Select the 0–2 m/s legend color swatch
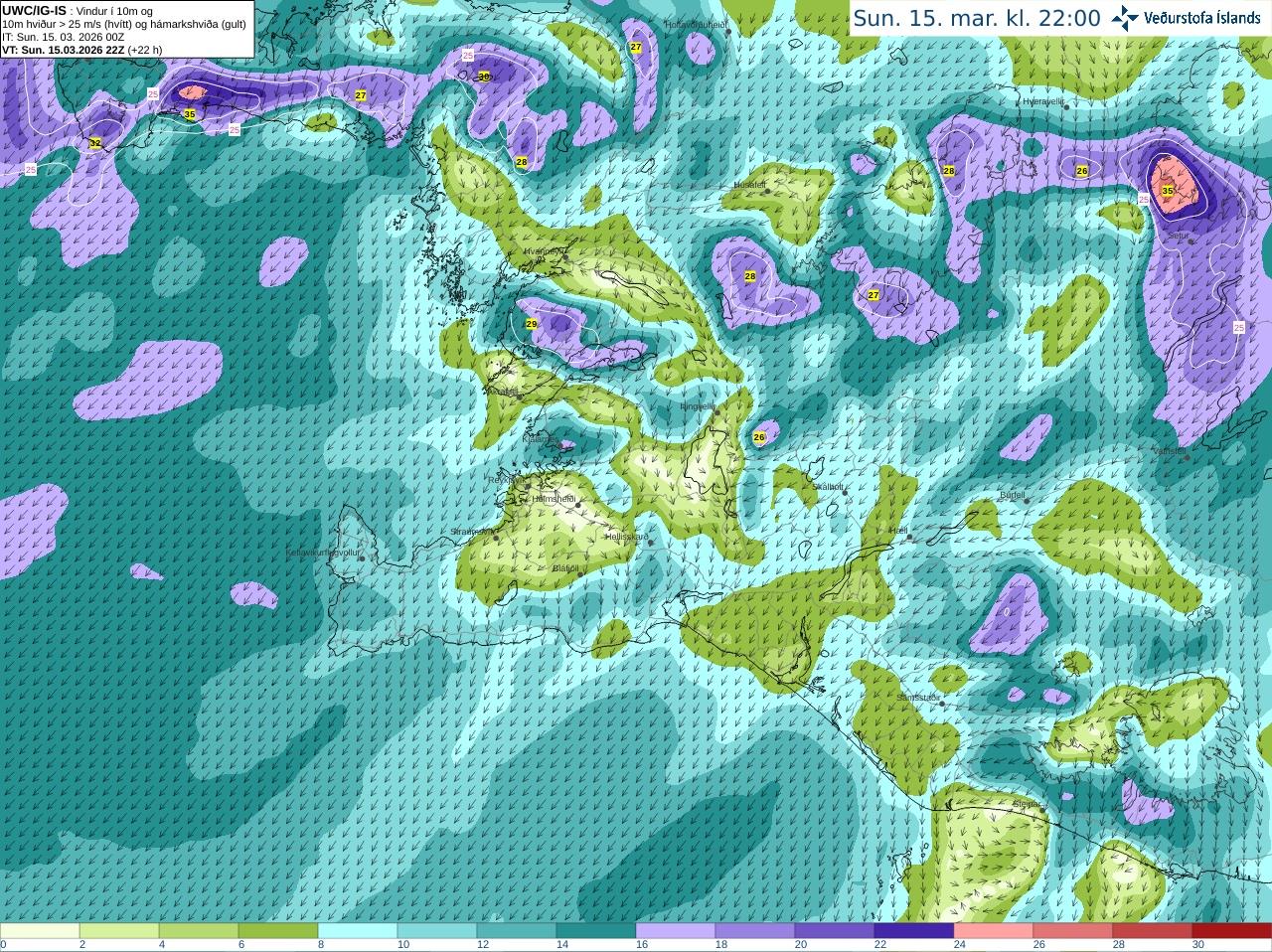 [40, 931]
